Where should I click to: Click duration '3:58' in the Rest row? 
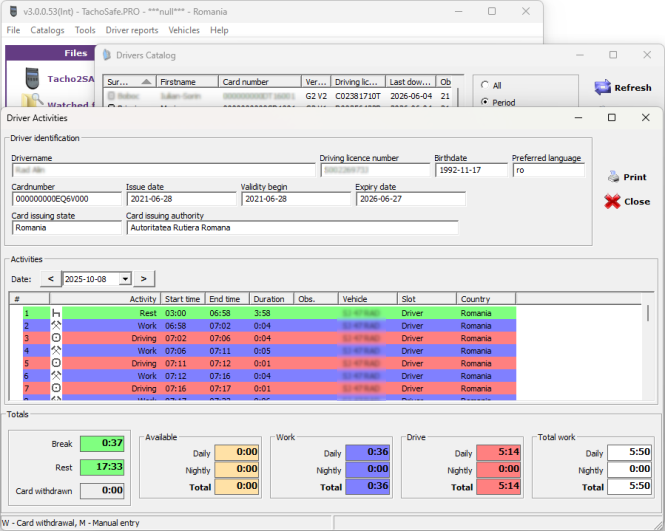point(262,313)
